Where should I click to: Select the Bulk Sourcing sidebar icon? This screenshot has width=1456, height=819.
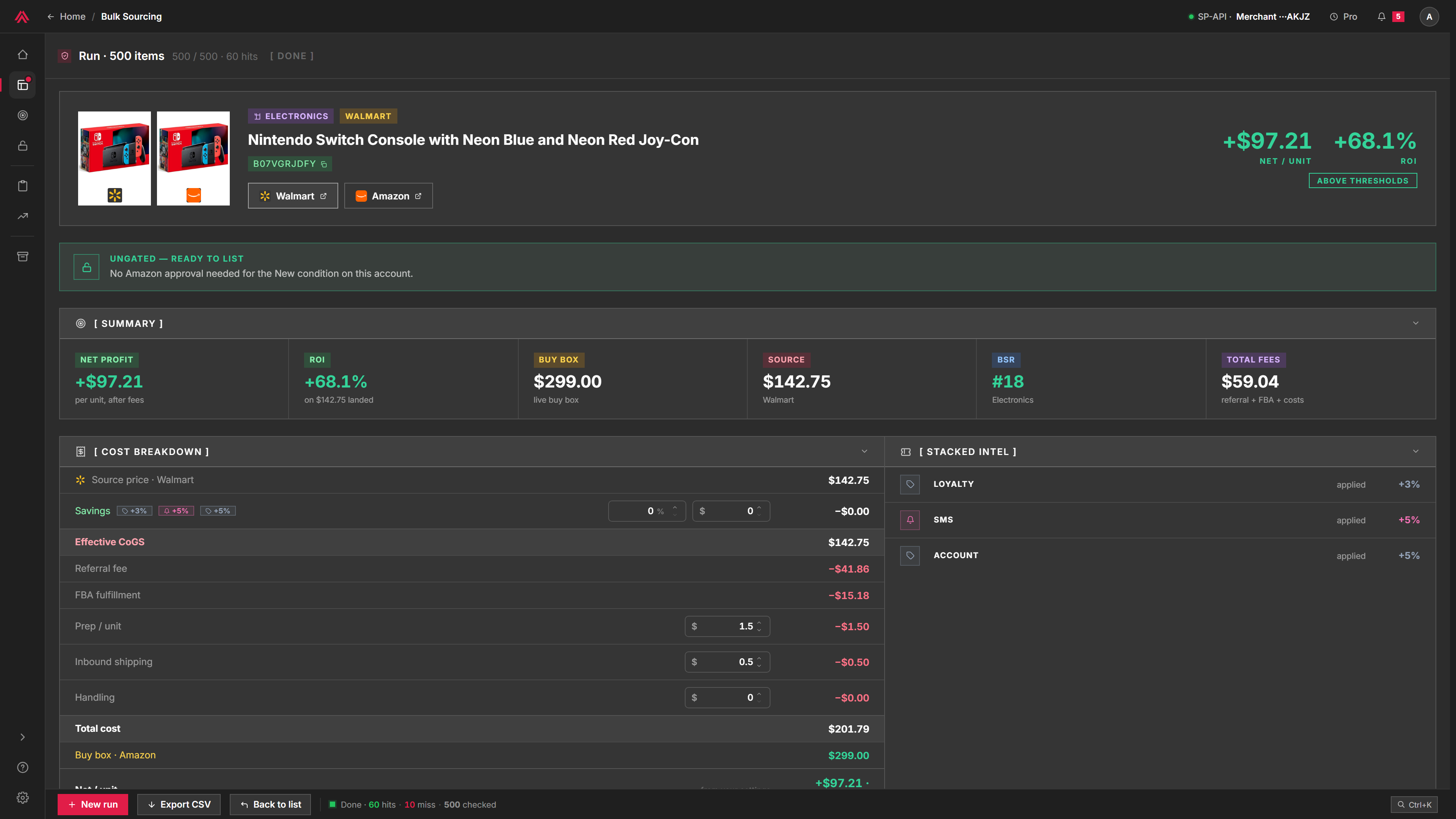click(23, 85)
